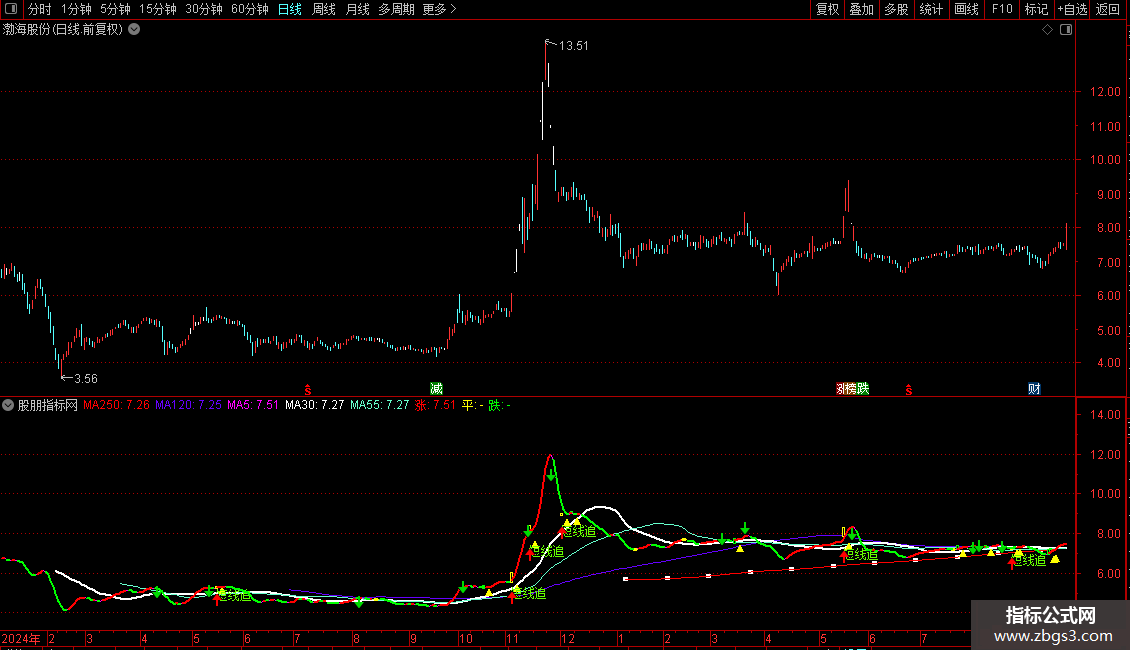Click the red $ marker near June 2025

(909, 389)
